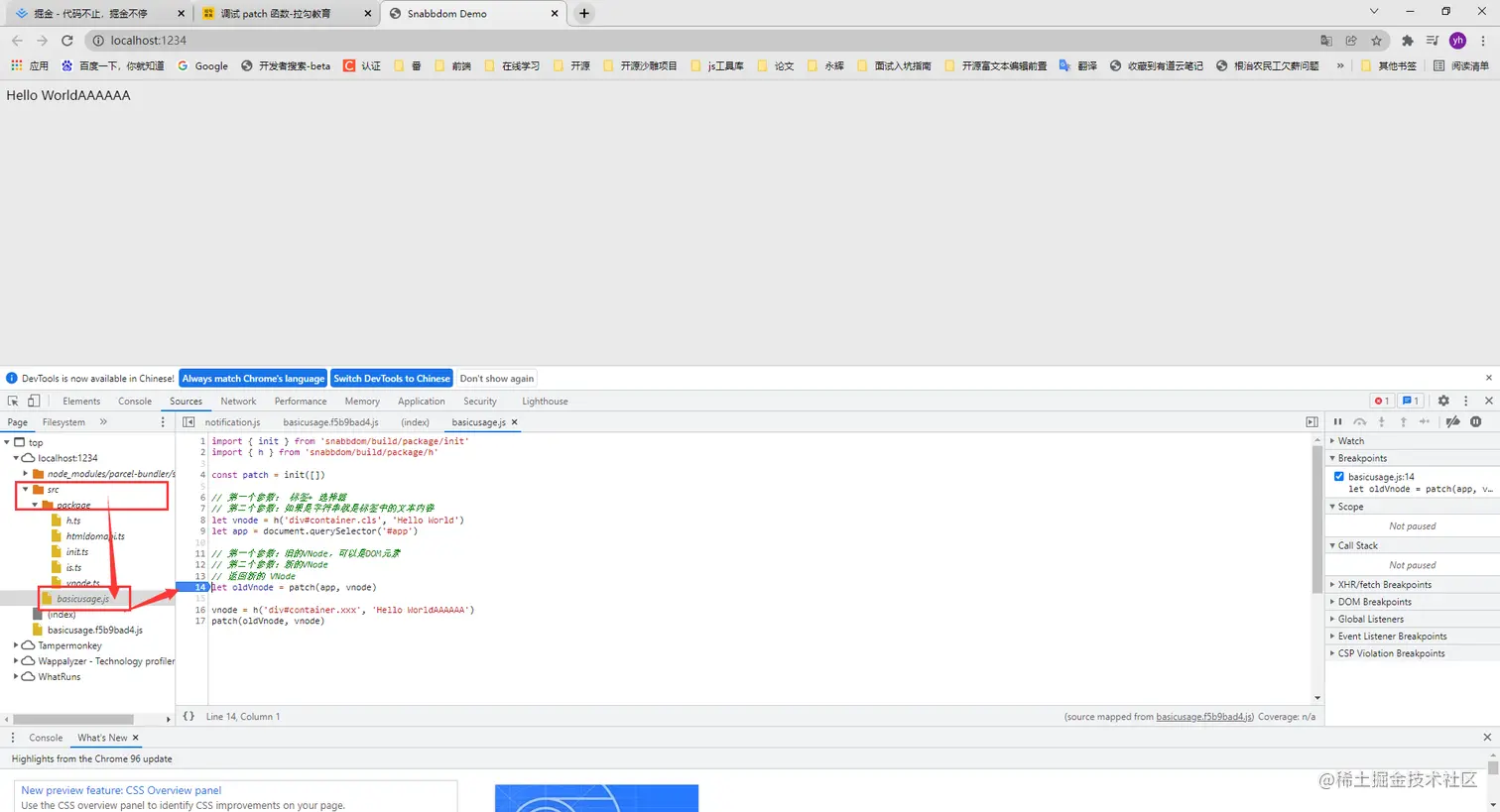Hide the debugger sidebar icon
This screenshot has width=1500, height=812.
(x=1312, y=422)
